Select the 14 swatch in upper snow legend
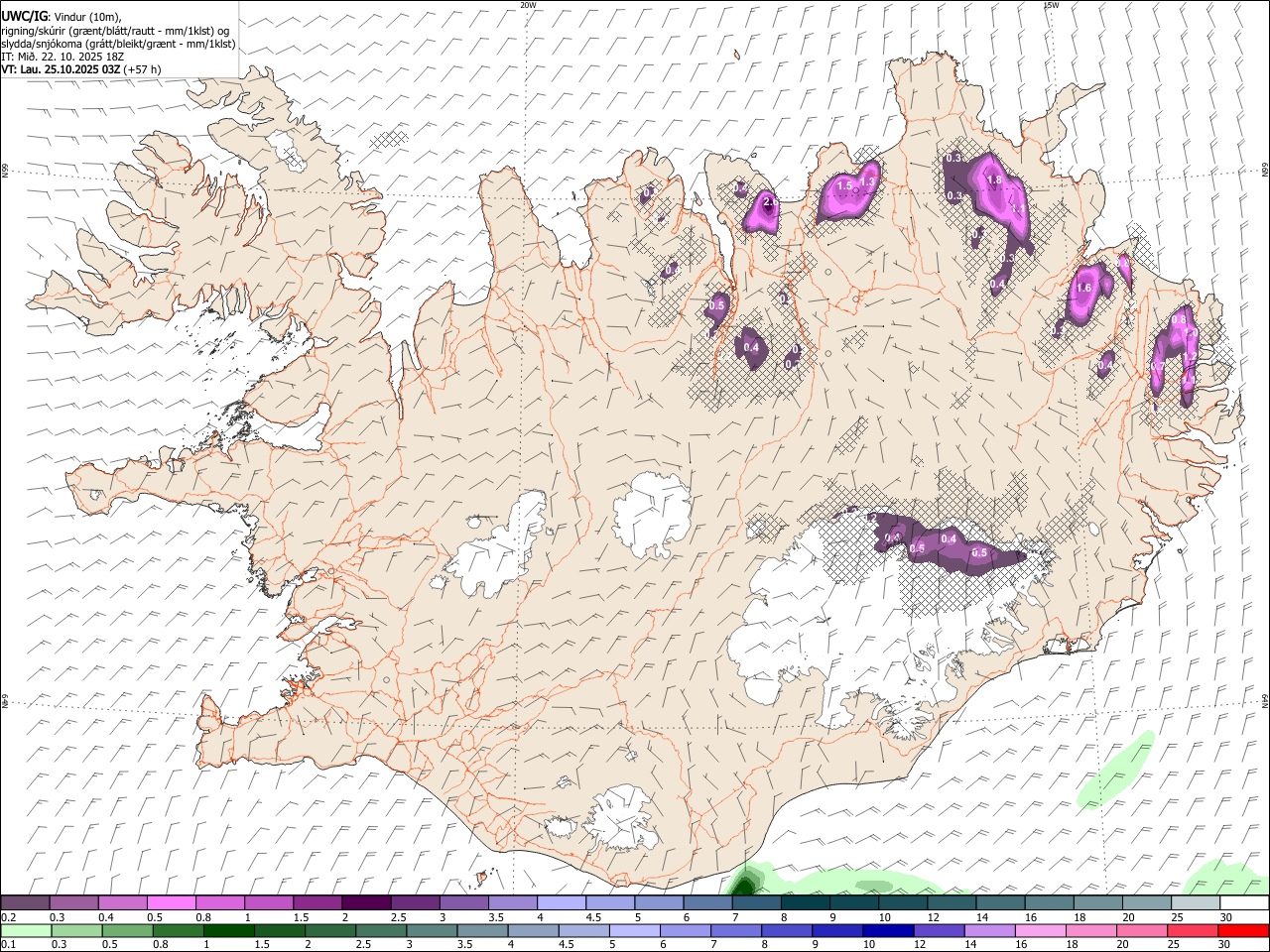The width and height of the screenshot is (1270, 952). pos(1000,902)
